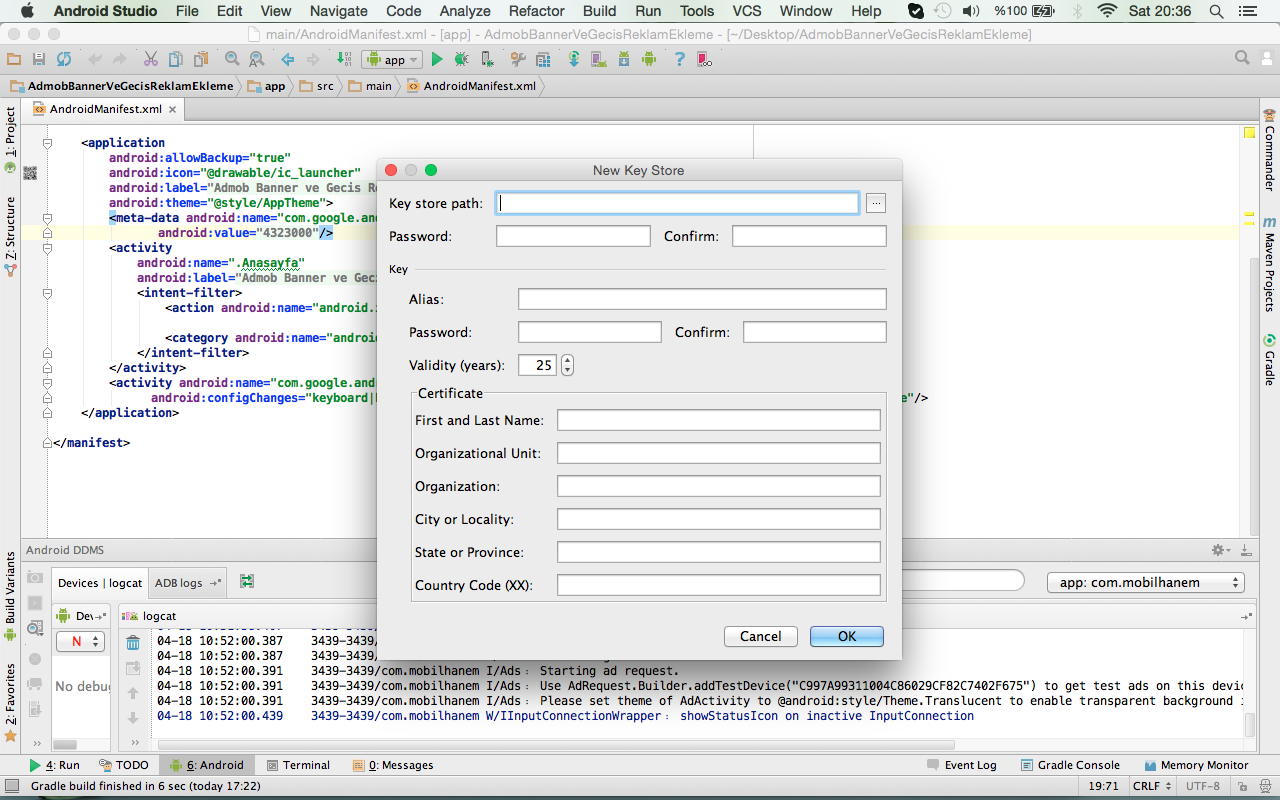Click the Save All floppy icon
Image resolution: width=1280 pixels, height=800 pixels.
click(x=38, y=60)
